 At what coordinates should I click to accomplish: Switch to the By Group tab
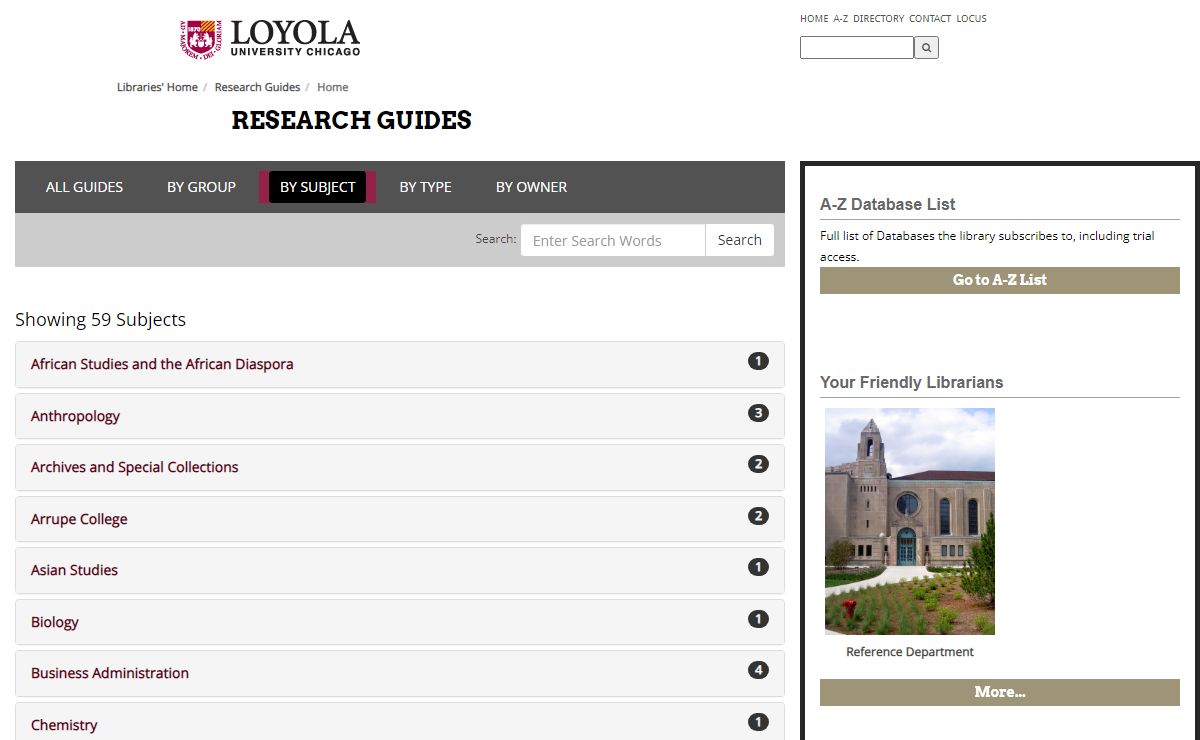201,187
